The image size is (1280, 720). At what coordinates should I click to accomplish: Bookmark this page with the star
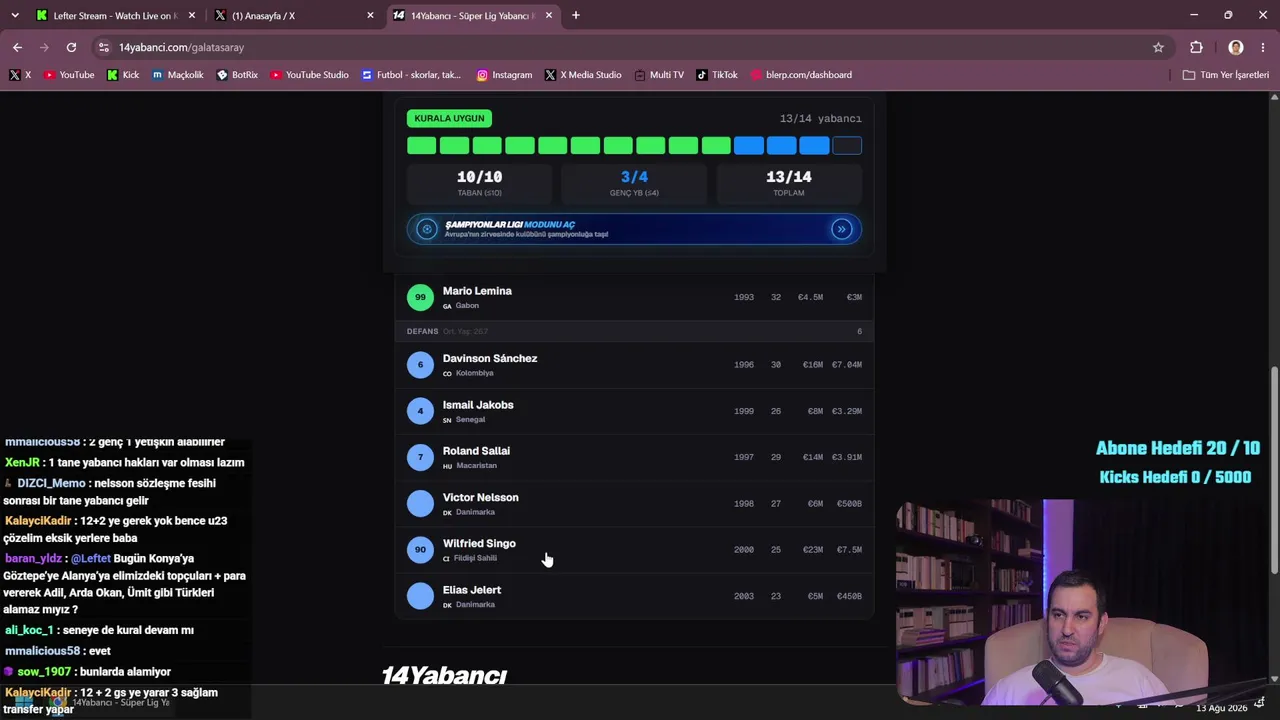tap(1158, 47)
